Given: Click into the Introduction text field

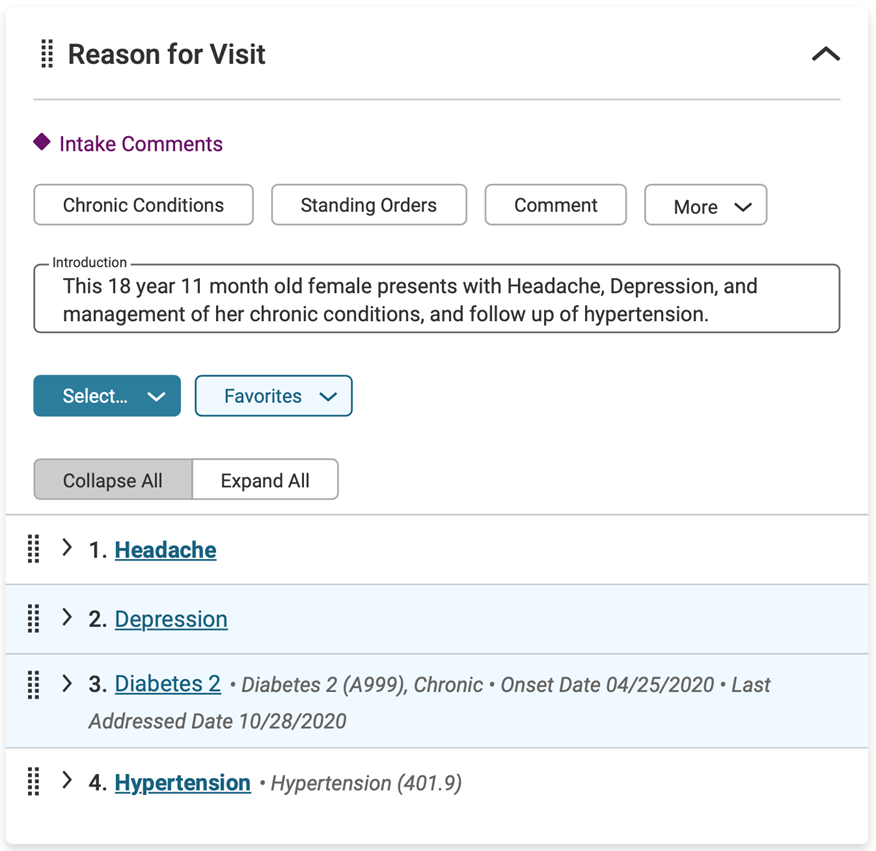Looking at the screenshot, I should coord(437,299).
